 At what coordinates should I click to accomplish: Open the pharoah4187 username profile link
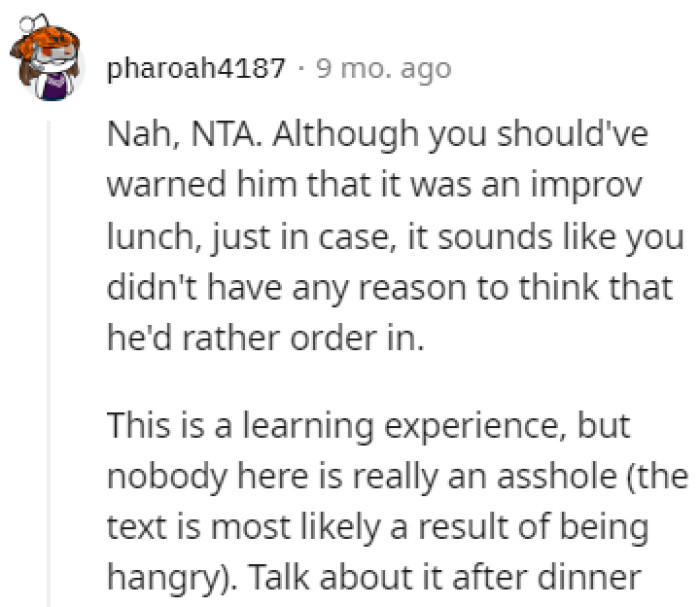[196, 69]
